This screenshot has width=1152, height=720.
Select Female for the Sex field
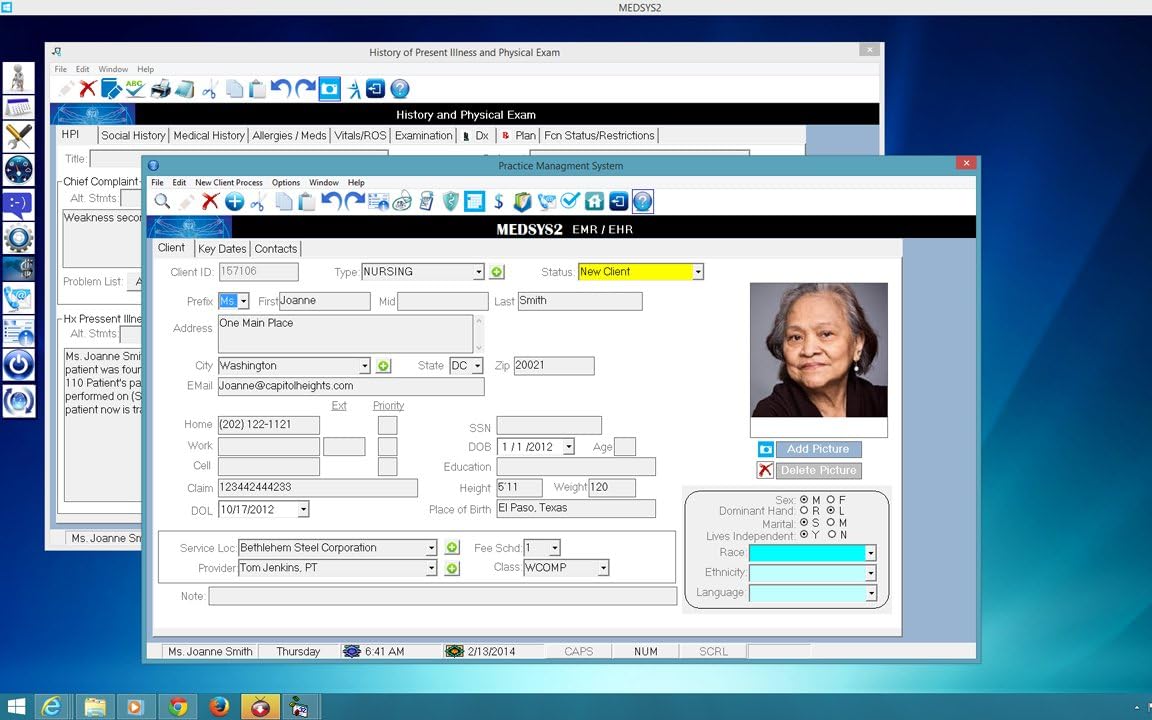point(832,499)
